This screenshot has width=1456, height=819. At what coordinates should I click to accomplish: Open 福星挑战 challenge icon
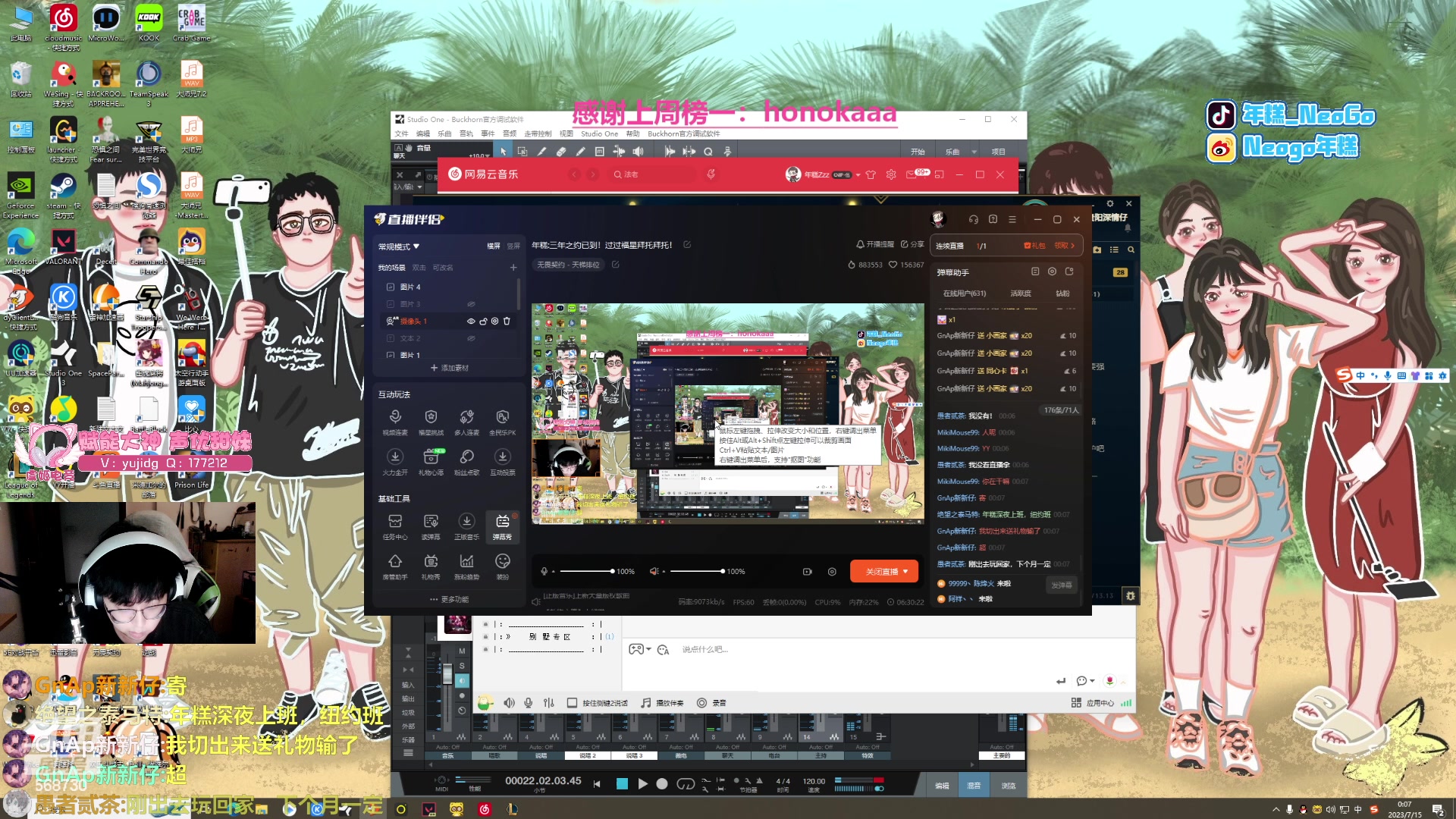click(431, 422)
